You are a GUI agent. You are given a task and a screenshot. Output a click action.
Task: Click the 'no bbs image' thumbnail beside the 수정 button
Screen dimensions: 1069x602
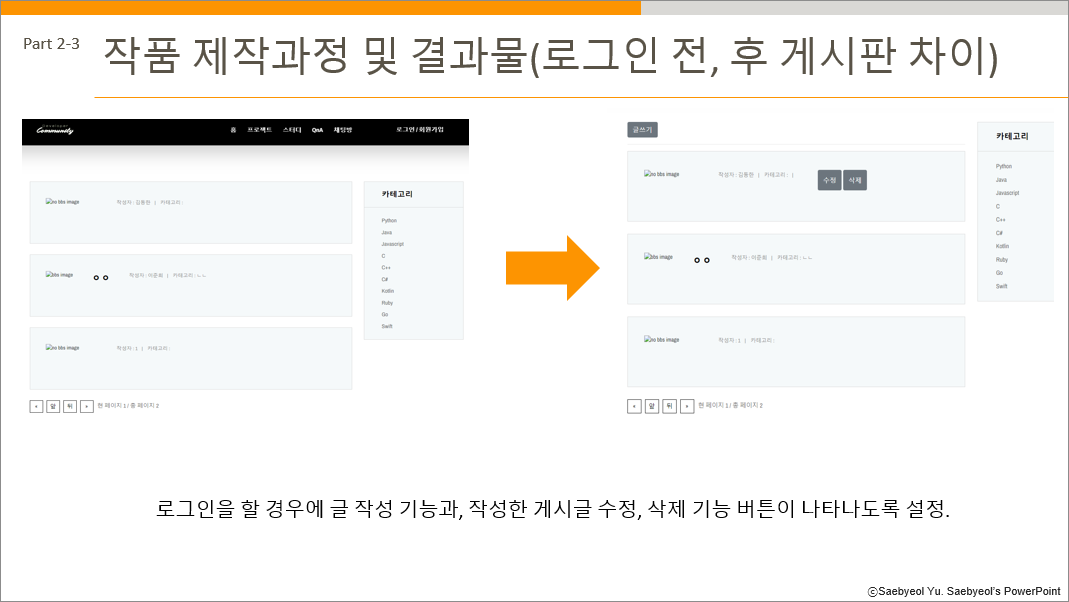click(x=661, y=174)
